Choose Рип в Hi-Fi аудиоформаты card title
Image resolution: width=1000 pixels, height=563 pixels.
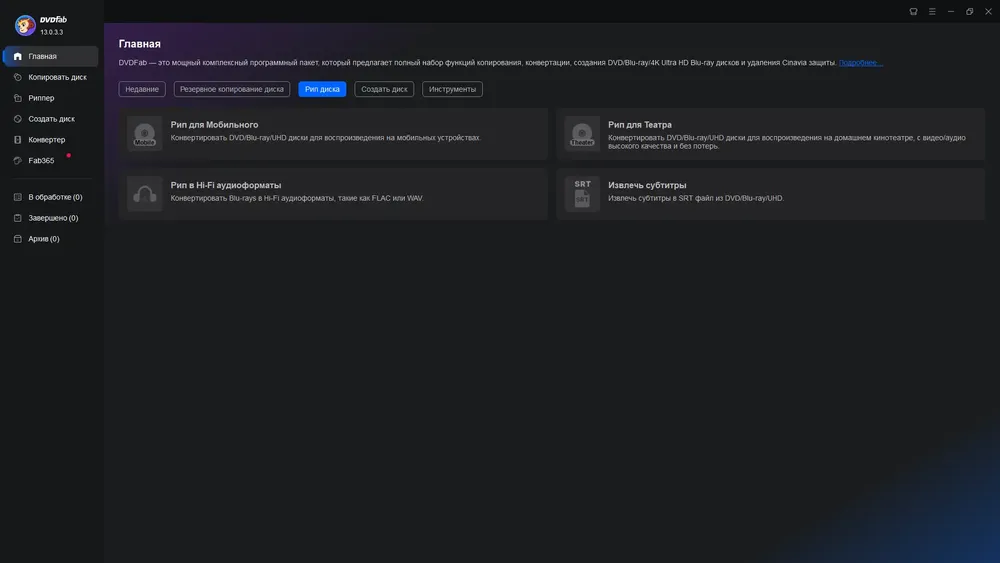[226, 186]
